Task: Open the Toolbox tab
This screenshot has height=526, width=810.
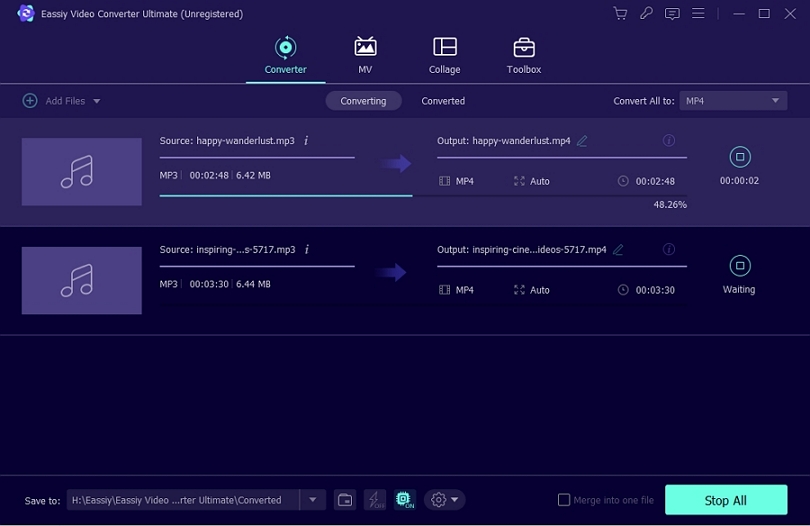Action: 524,55
